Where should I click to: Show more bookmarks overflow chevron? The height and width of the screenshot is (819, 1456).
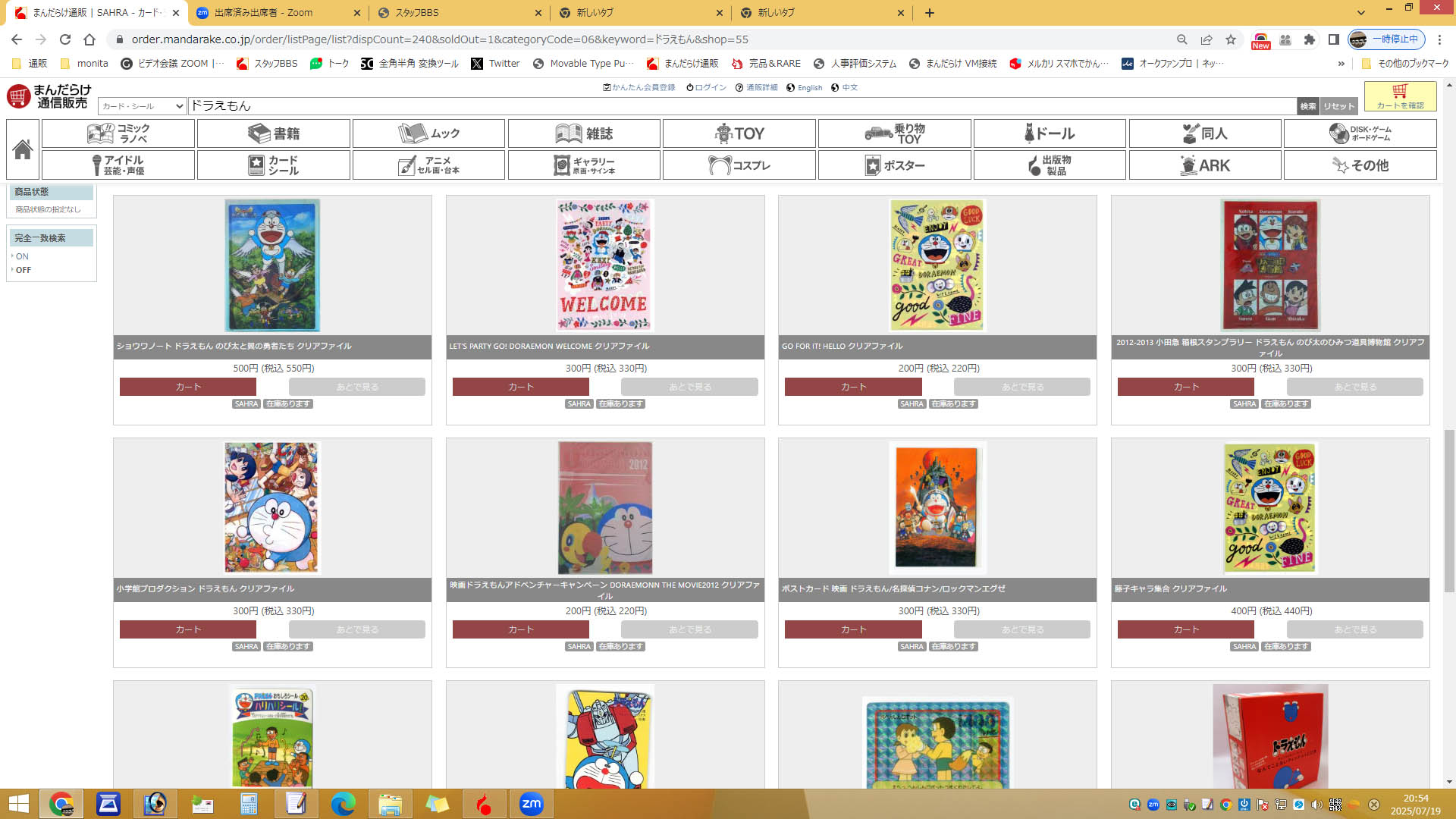pos(1341,64)
